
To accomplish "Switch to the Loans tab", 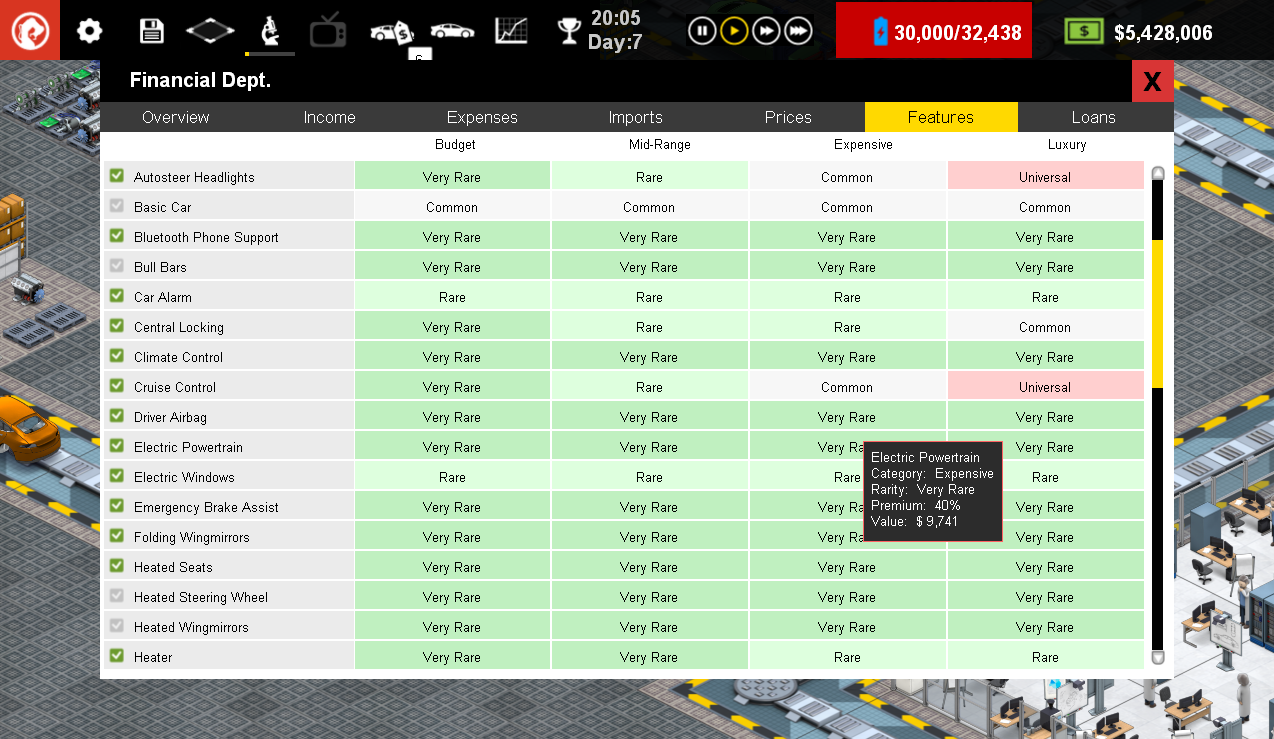I will (x=1093, y=117).
